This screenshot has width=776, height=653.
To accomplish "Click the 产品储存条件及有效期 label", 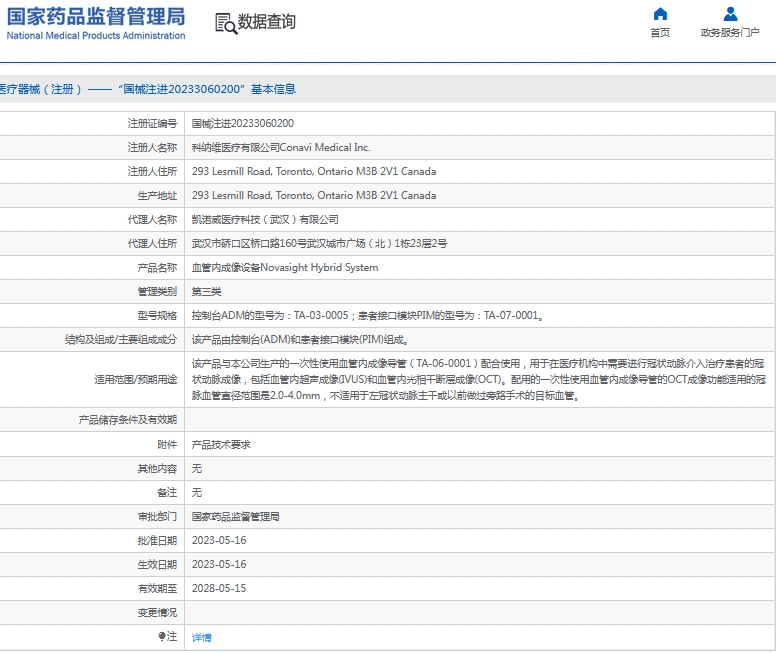I will point(127,420).
